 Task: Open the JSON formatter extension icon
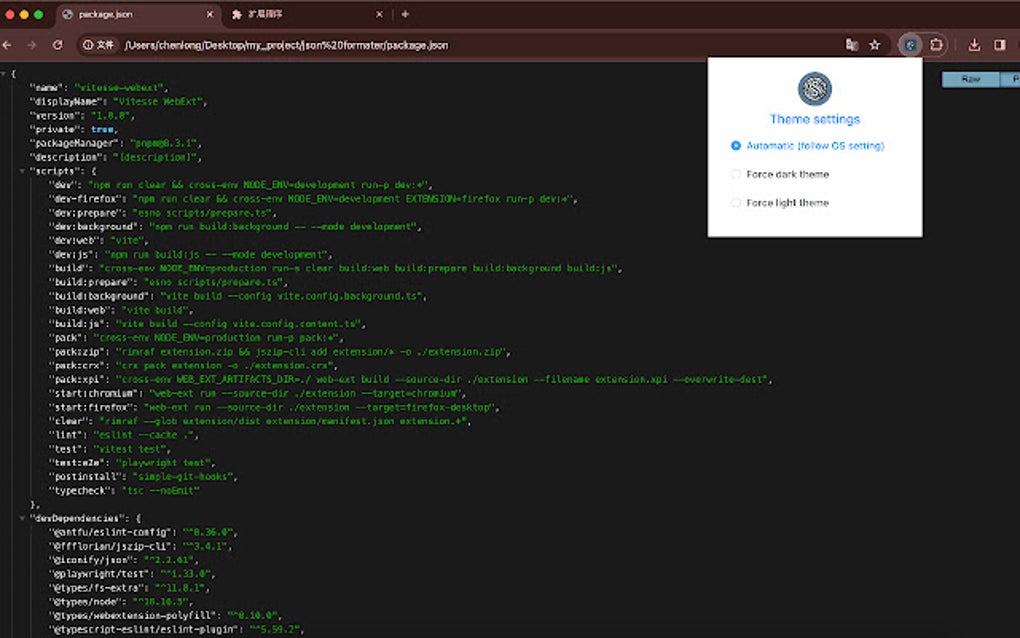point(910,45)
